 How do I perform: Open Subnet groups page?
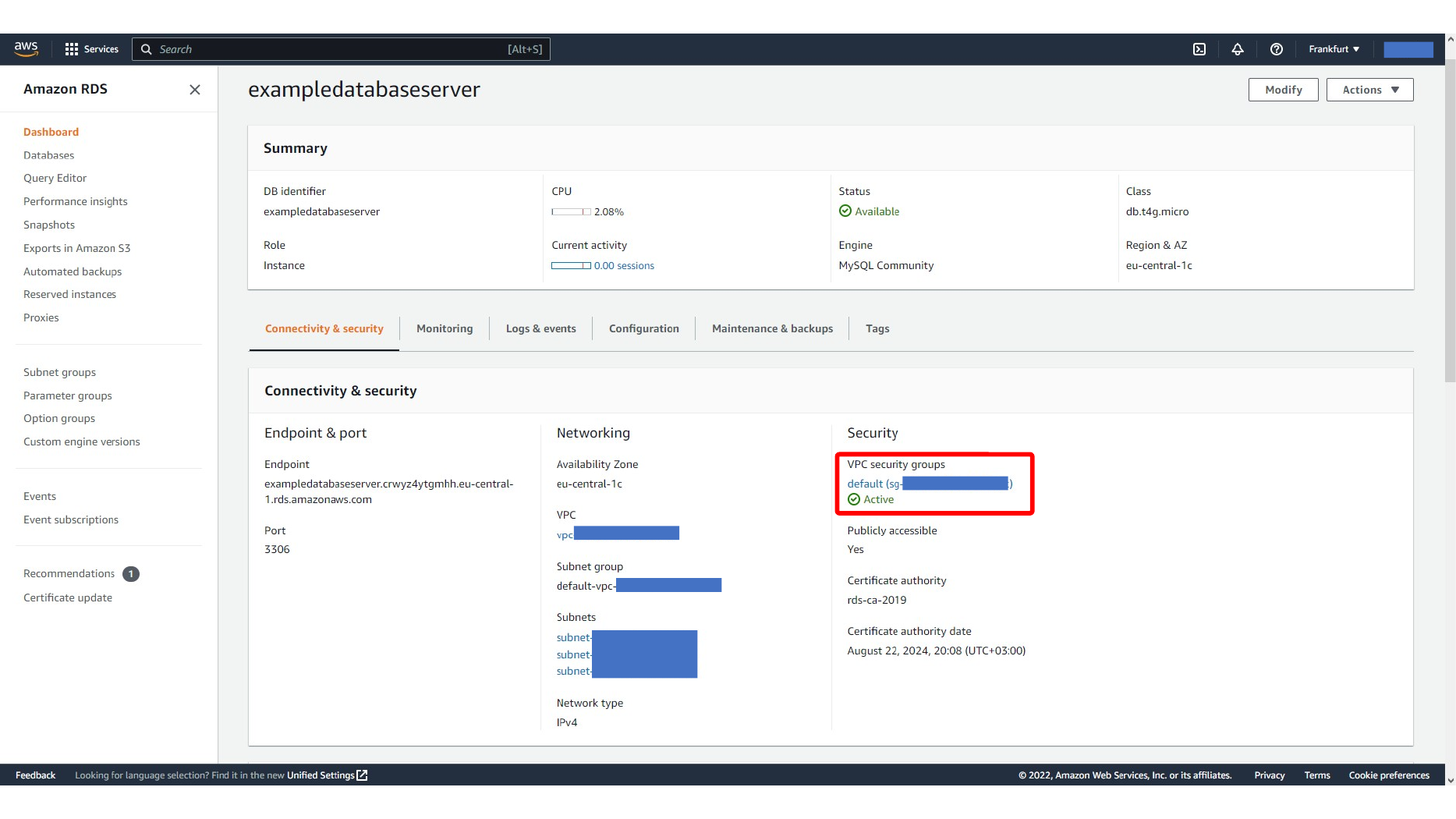[x=60, y=372]
